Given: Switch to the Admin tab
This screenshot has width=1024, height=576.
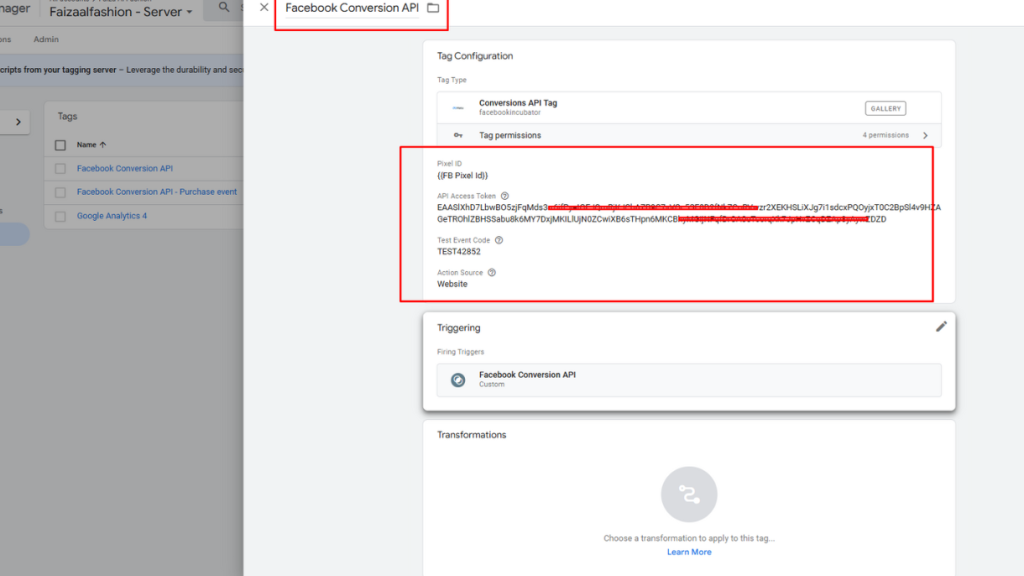Looking at the screenshot, I should tap(46, 39).
